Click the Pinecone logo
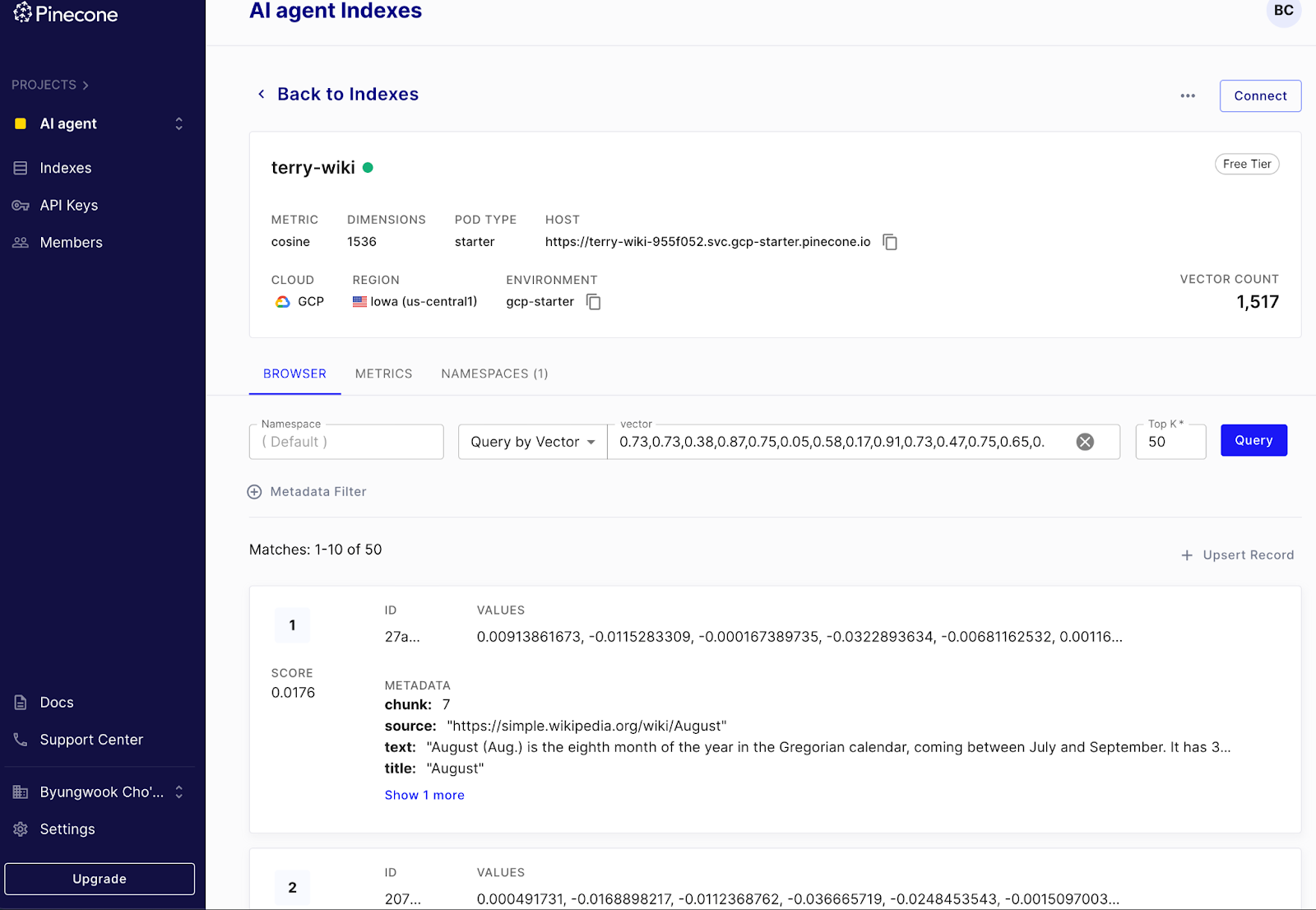 click(x=66, y=13)
